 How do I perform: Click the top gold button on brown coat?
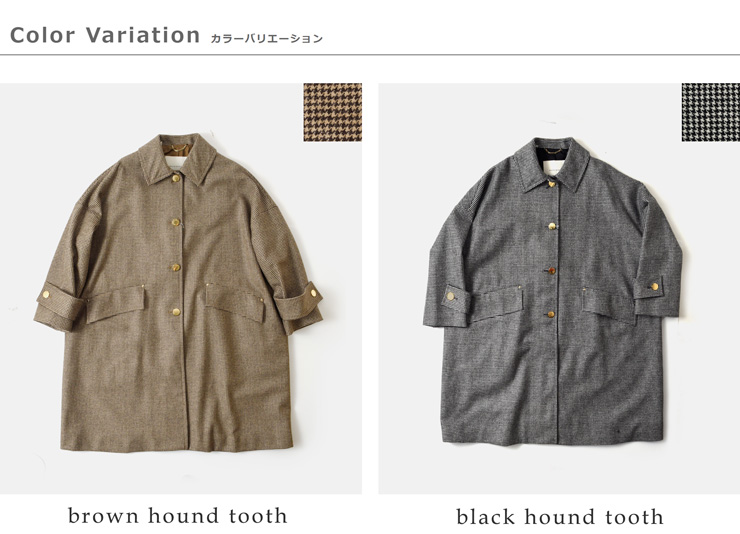coord(176,178)
